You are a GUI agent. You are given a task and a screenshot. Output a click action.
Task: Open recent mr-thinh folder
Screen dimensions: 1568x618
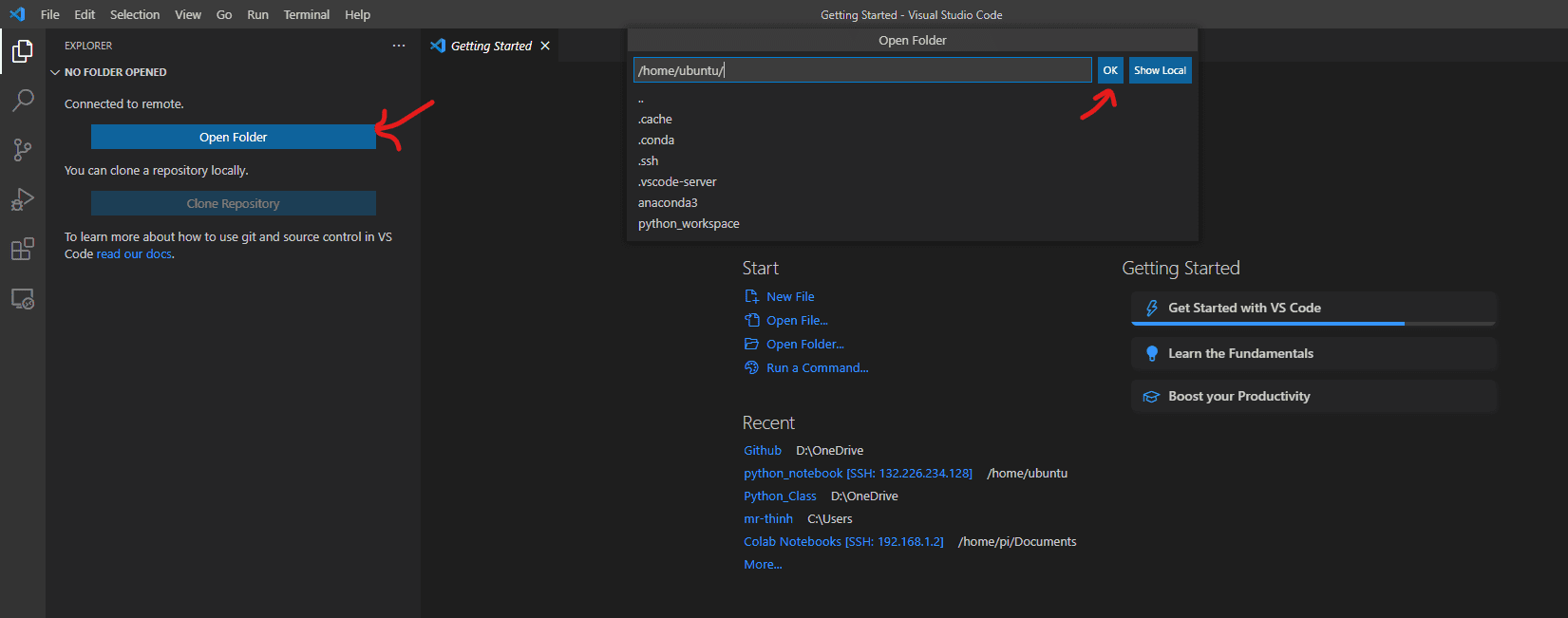[768, 519]
